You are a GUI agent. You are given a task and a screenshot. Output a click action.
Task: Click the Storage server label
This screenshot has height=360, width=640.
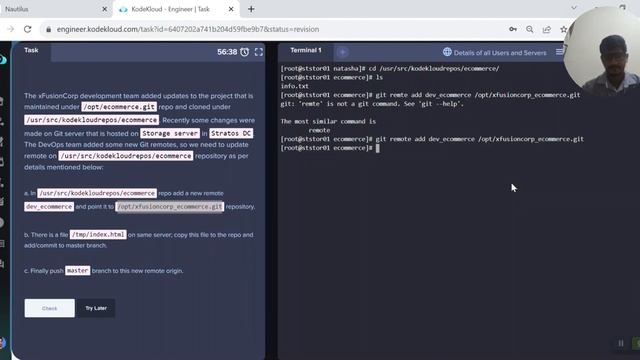tap(170, 133)
